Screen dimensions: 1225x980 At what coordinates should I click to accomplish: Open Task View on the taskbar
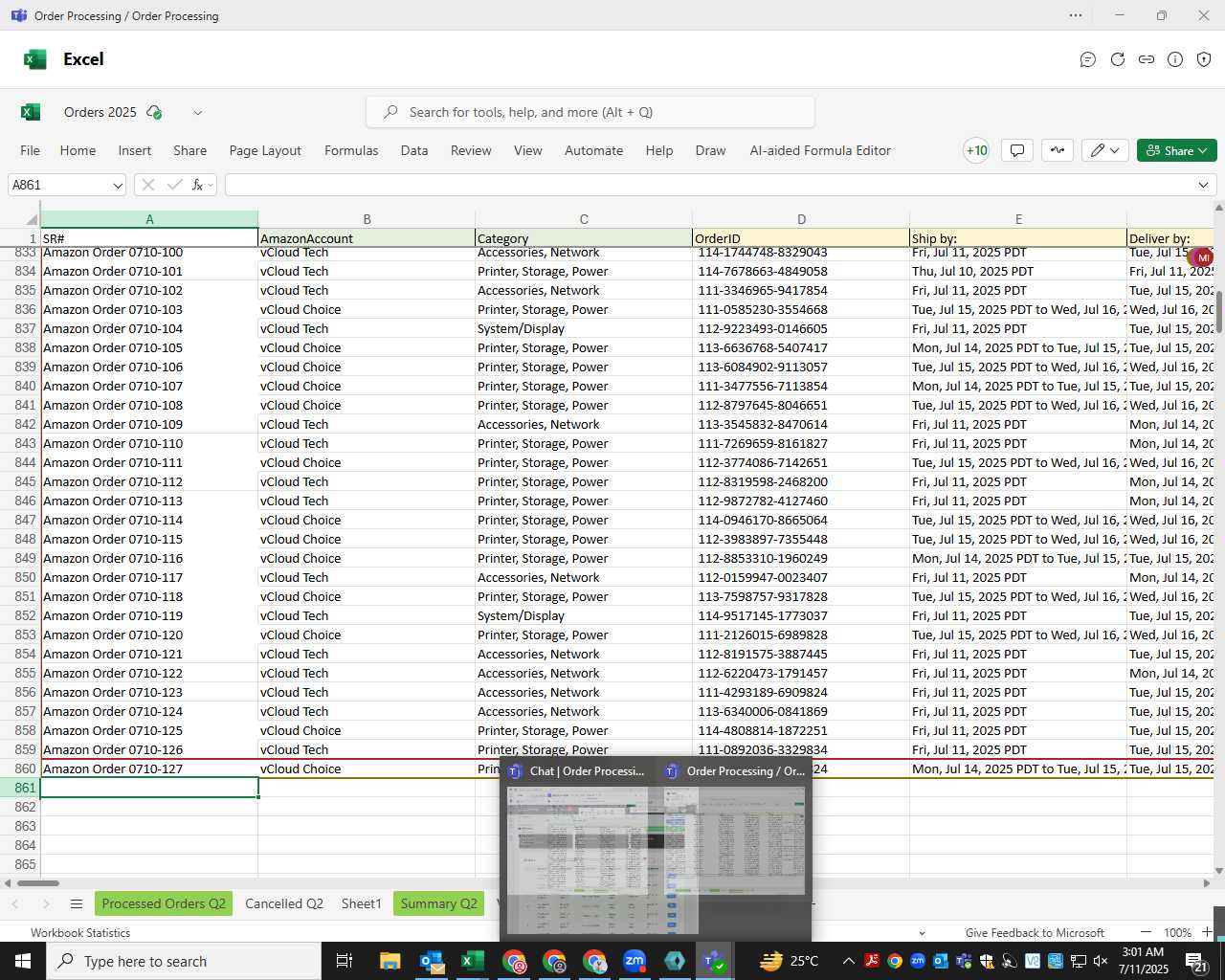tap(345, 961)
